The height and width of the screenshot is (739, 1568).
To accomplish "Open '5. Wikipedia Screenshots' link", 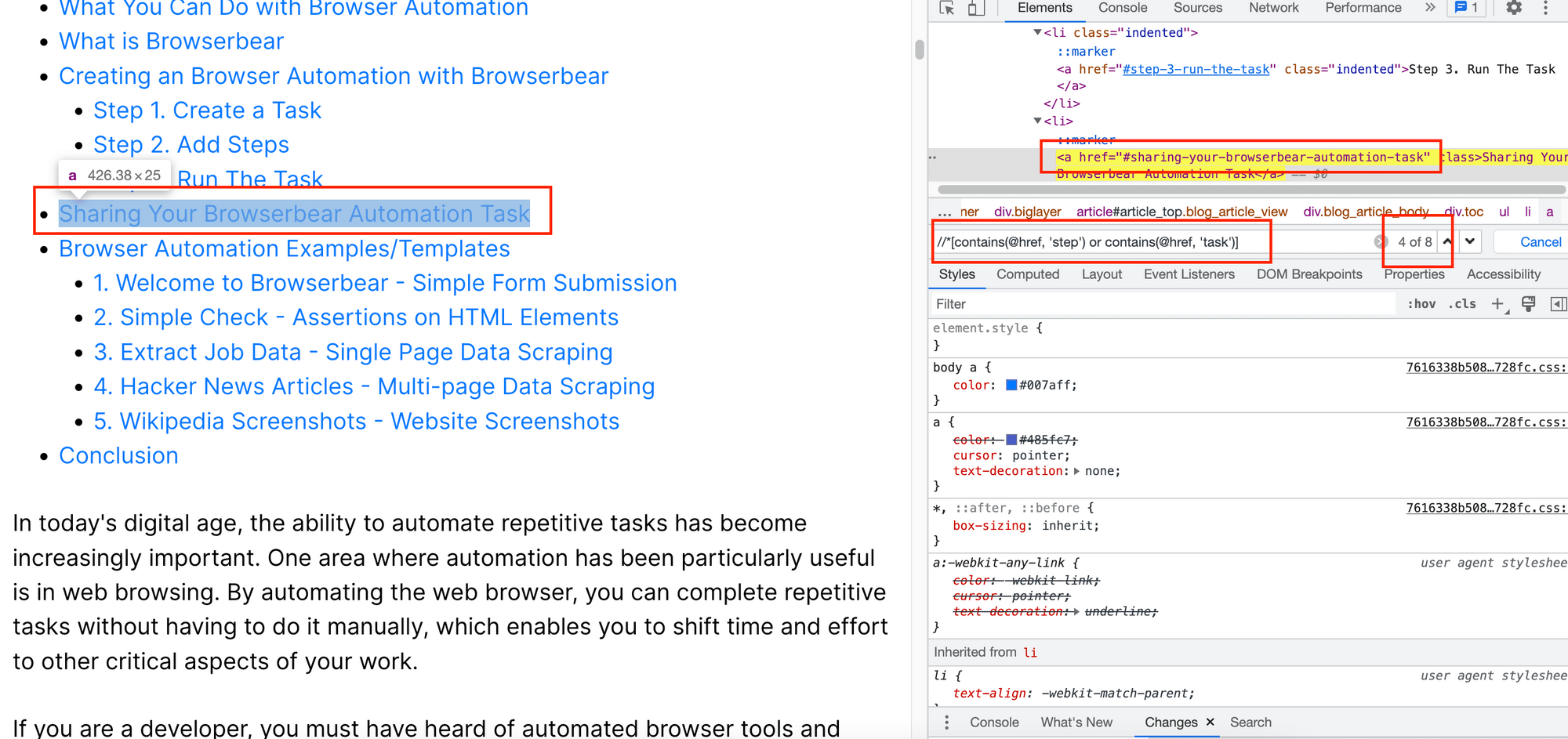I will 356,422.
